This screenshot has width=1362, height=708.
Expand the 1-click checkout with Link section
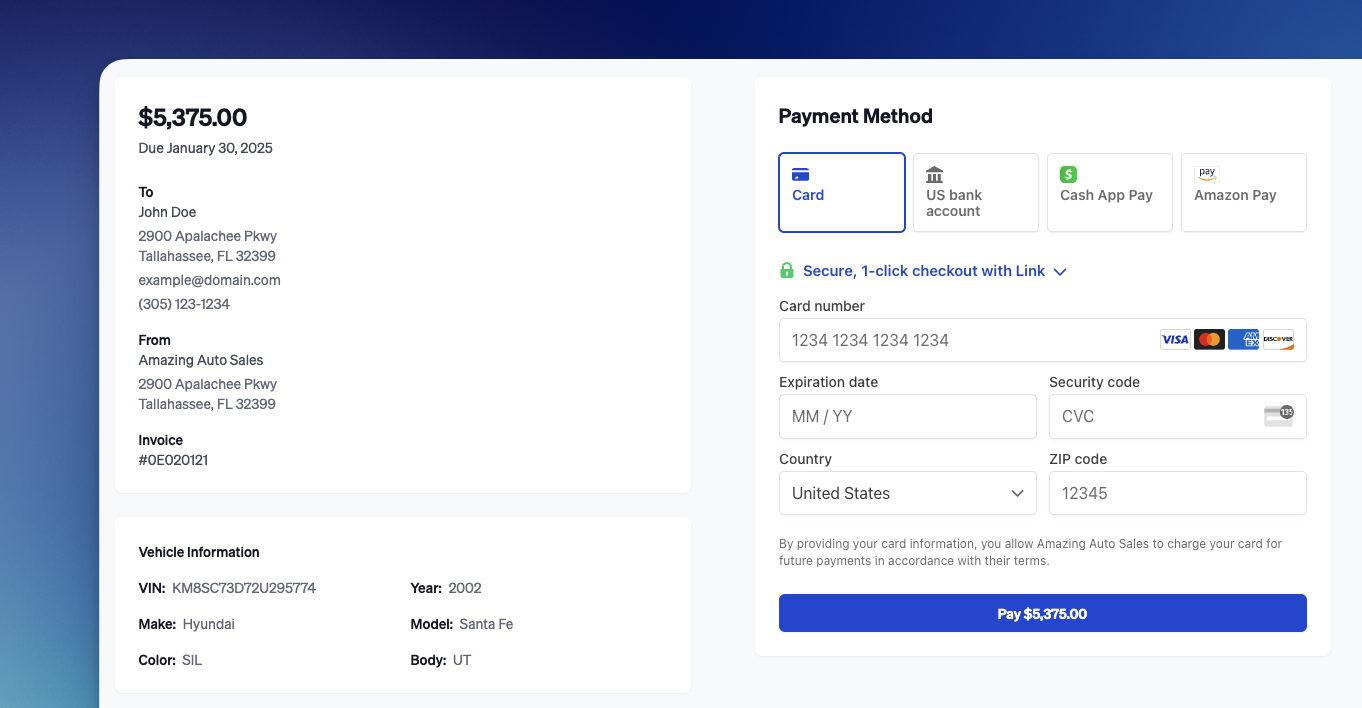point(1059,271)
